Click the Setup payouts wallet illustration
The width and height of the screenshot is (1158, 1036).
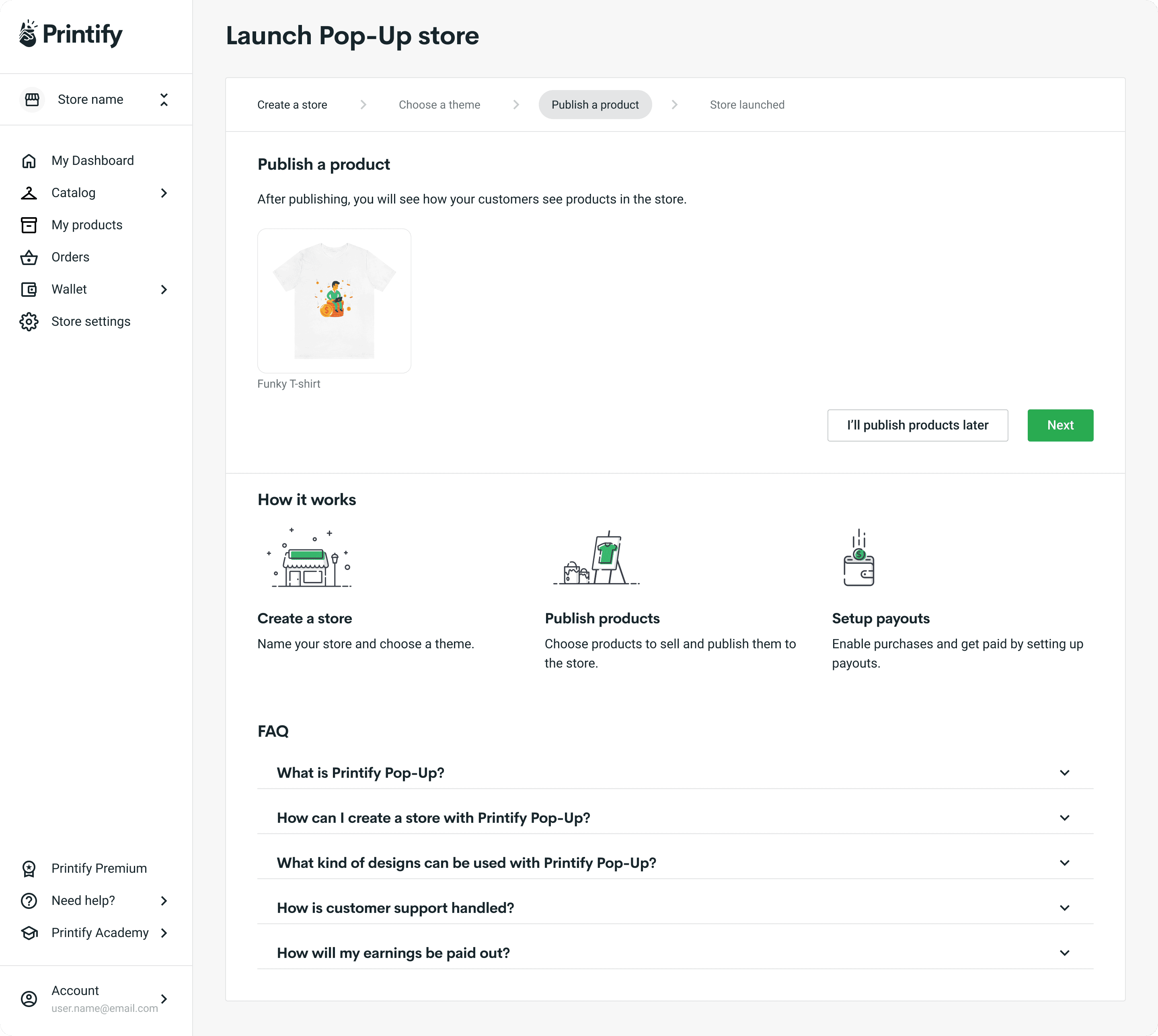(859, 557)
